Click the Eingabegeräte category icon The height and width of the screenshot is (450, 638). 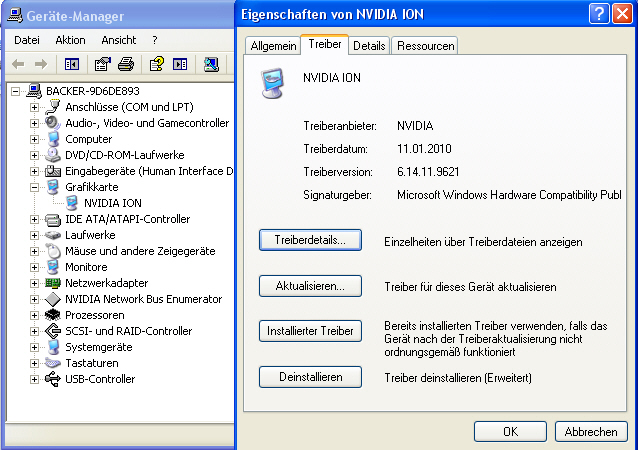click(53, 171)
